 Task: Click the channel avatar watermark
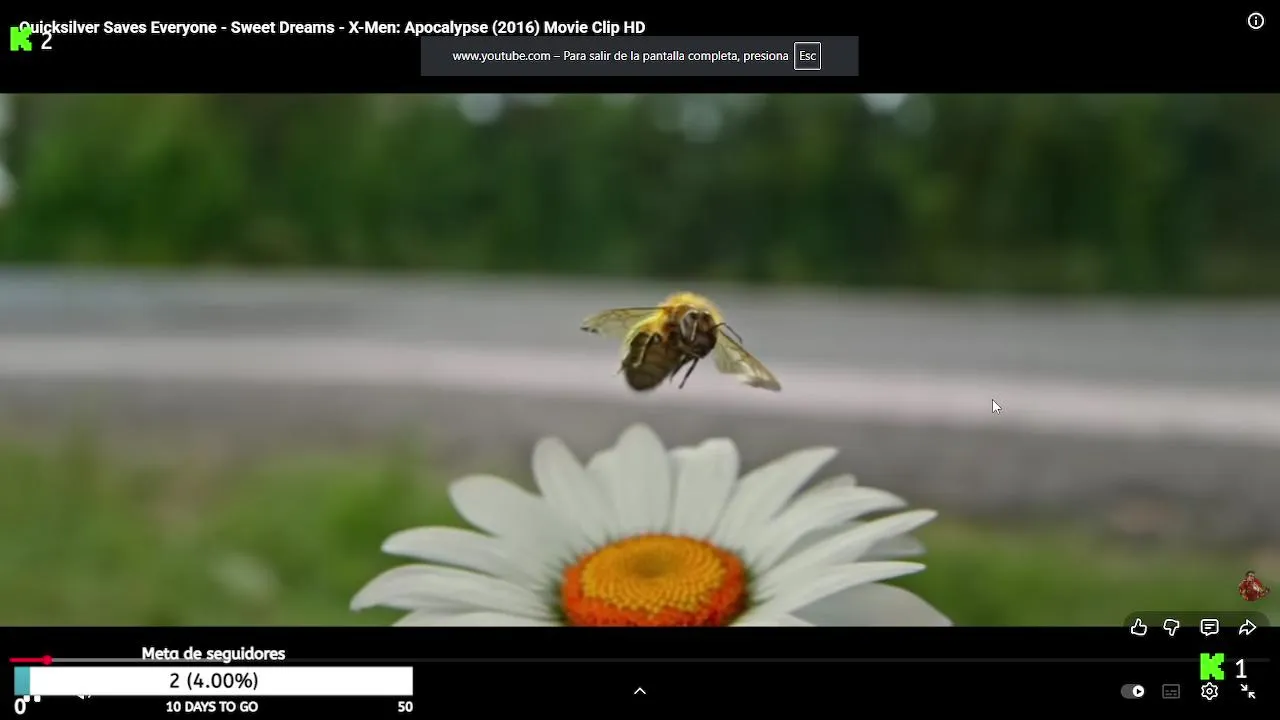click(1252, 586)
